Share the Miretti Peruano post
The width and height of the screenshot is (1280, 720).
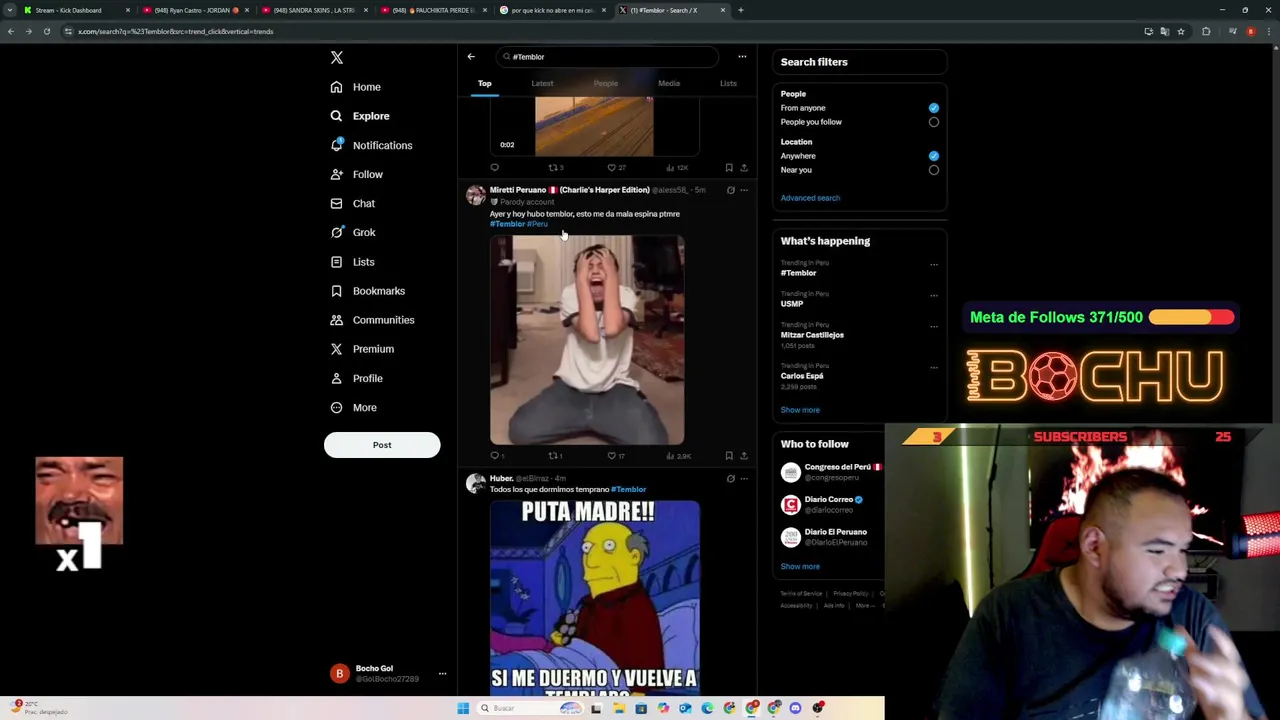pos(744,456)
